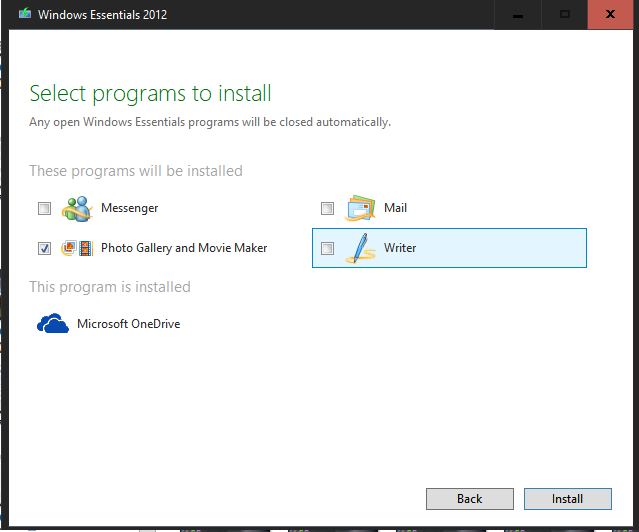The image size is (639, 532).
Task: Click the Writer label text
Action: pyautogui.click(x=400, y=248)
